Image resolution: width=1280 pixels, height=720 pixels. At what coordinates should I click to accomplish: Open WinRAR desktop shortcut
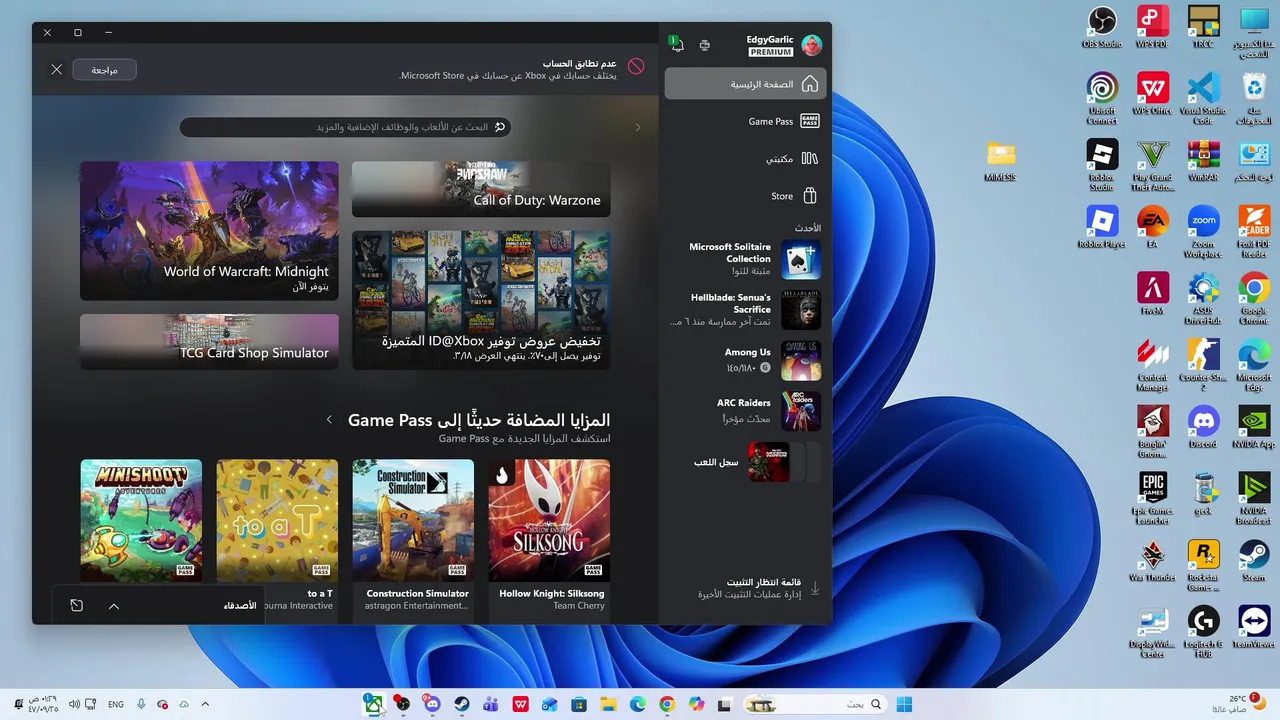[x=1203, y=160]
